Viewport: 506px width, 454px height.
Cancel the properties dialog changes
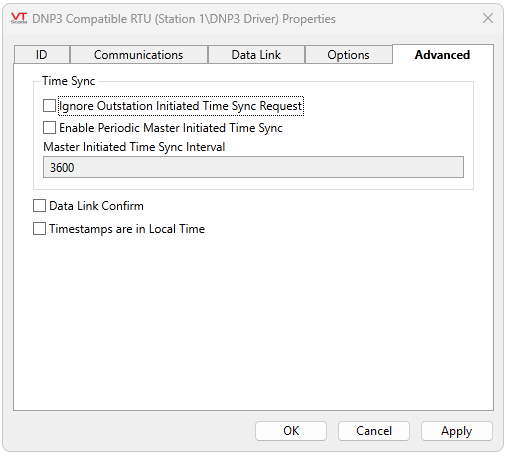(374, 431)
